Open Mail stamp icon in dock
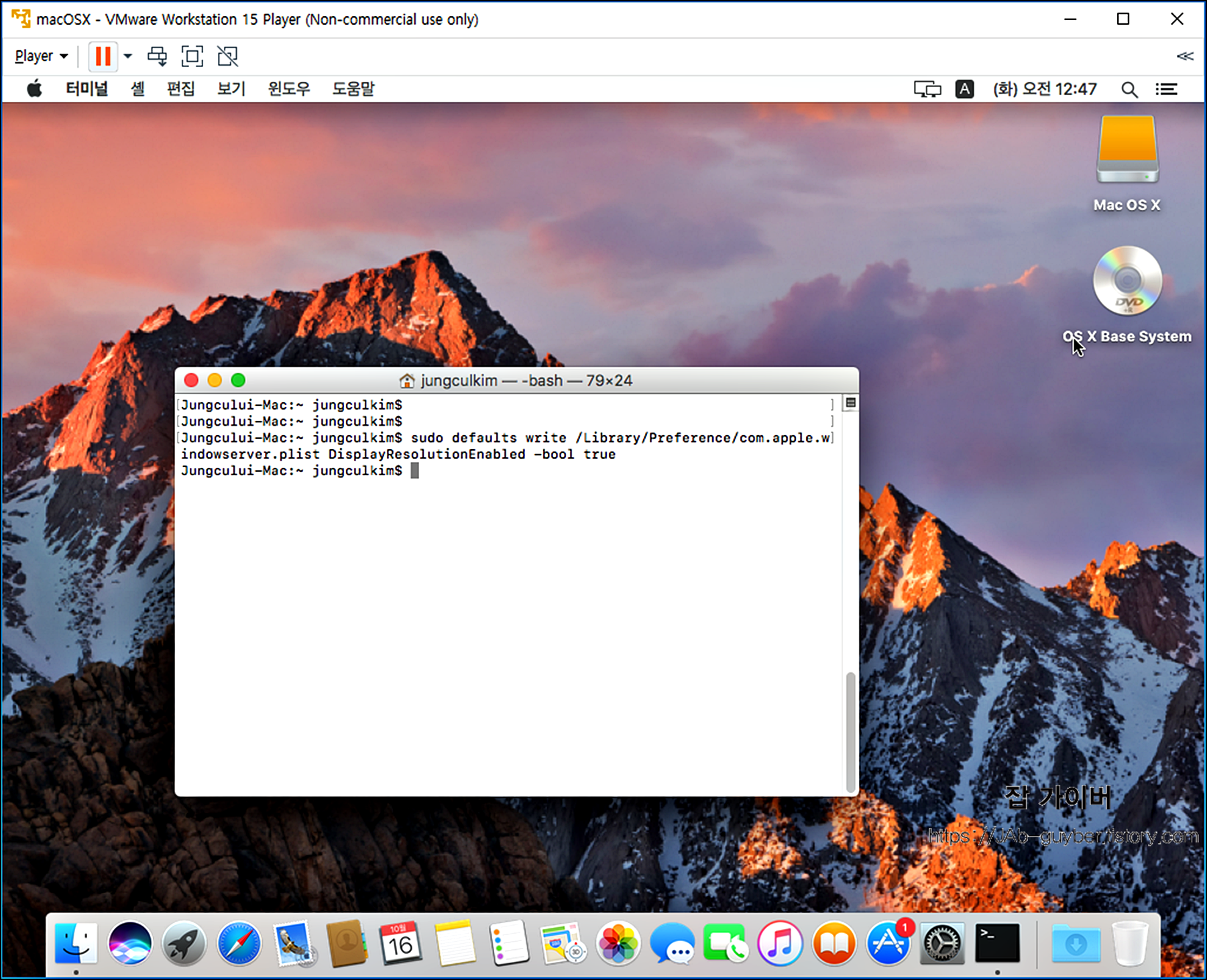1207x980 pixels. tap(293, 943)
